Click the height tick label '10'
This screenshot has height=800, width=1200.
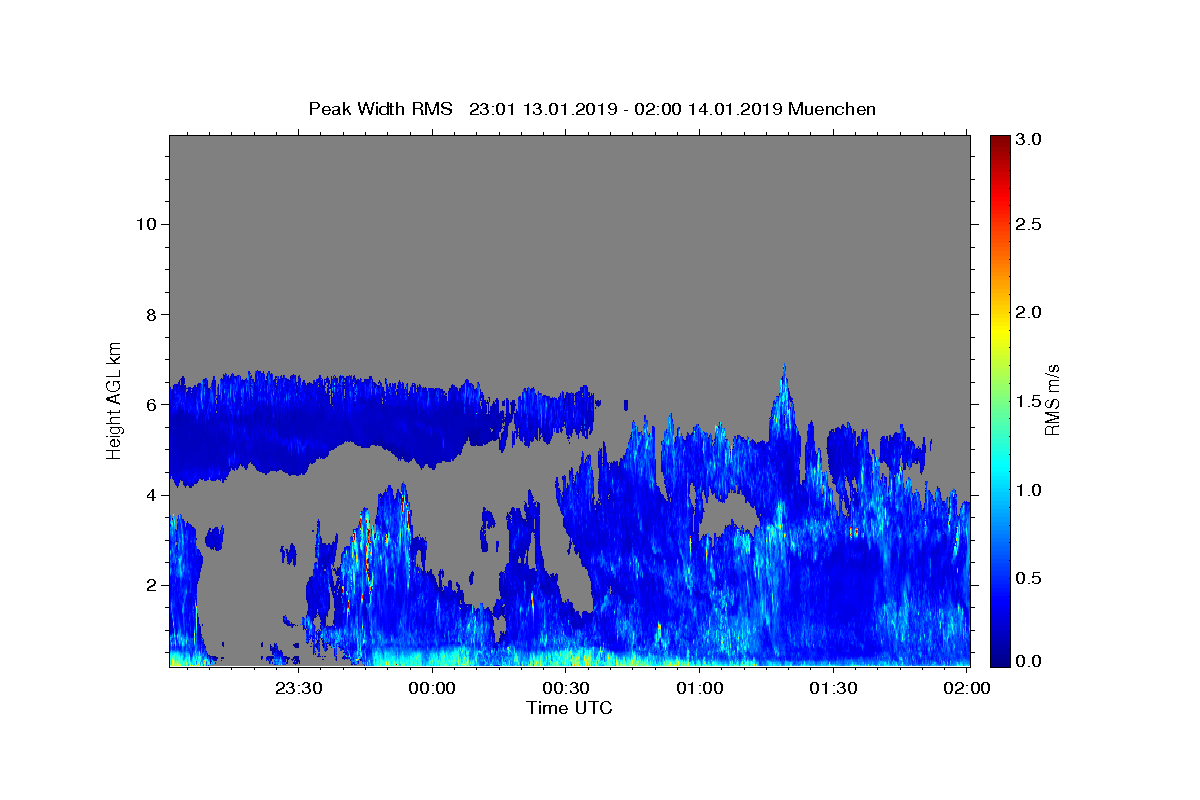tap(146, 224)
